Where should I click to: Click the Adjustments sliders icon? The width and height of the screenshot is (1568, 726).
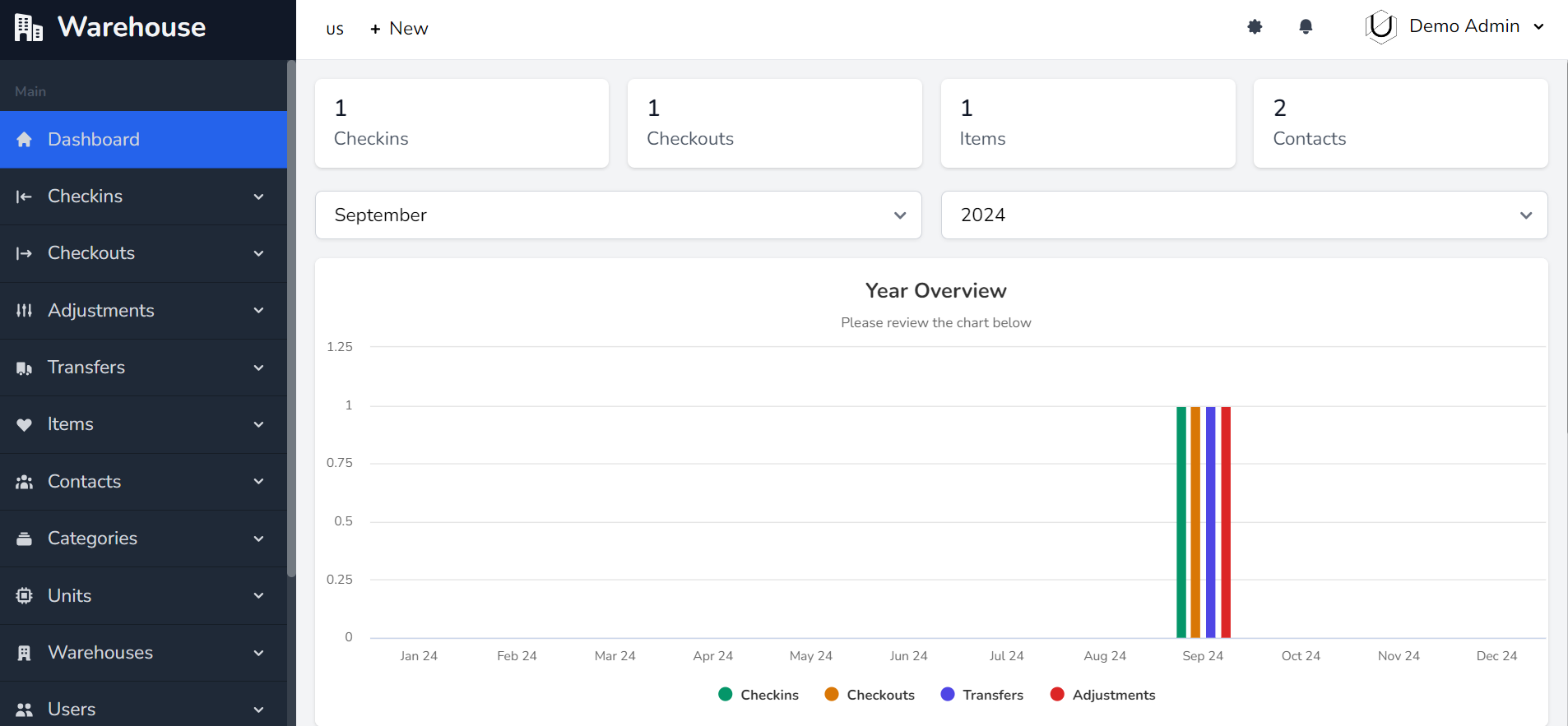click(x=24, y=311)
